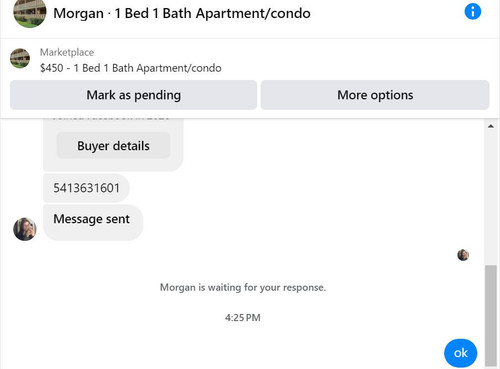Click Morgan is waiting for your response text

tap(243, 287)
